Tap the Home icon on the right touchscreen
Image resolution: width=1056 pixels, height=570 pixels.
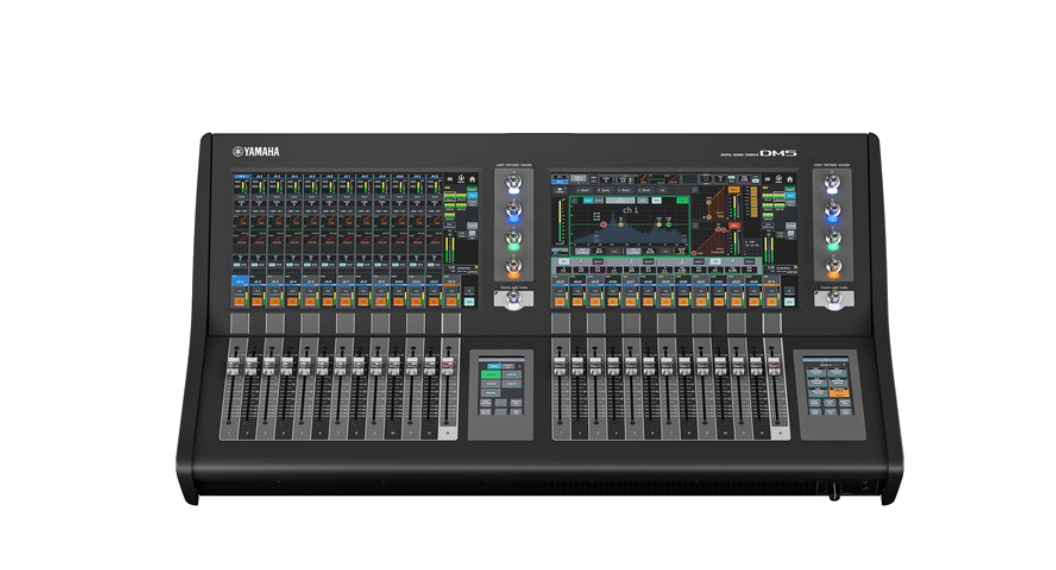[790, 179]
